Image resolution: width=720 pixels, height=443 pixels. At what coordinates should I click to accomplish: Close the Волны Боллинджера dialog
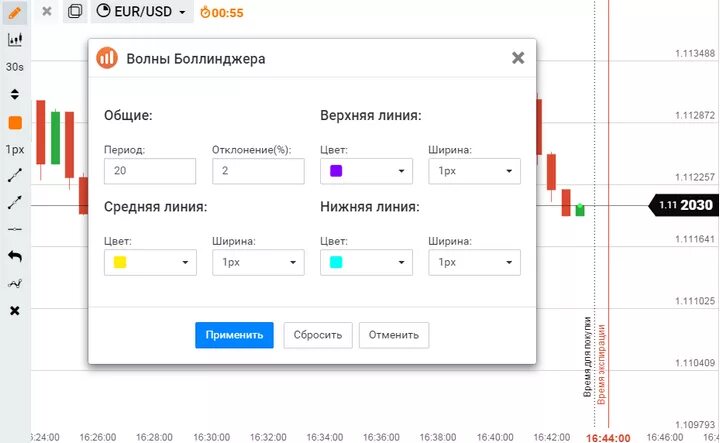[518, 58]
